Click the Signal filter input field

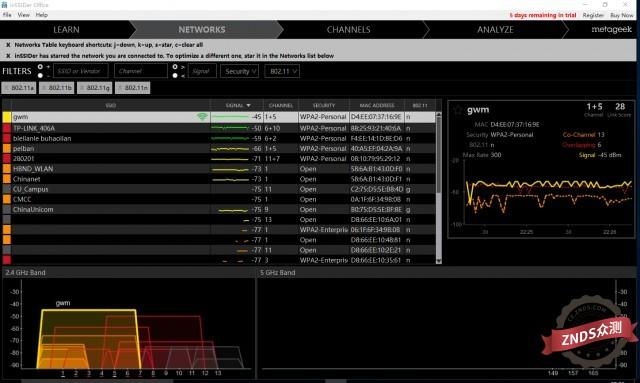pos(202,71)
